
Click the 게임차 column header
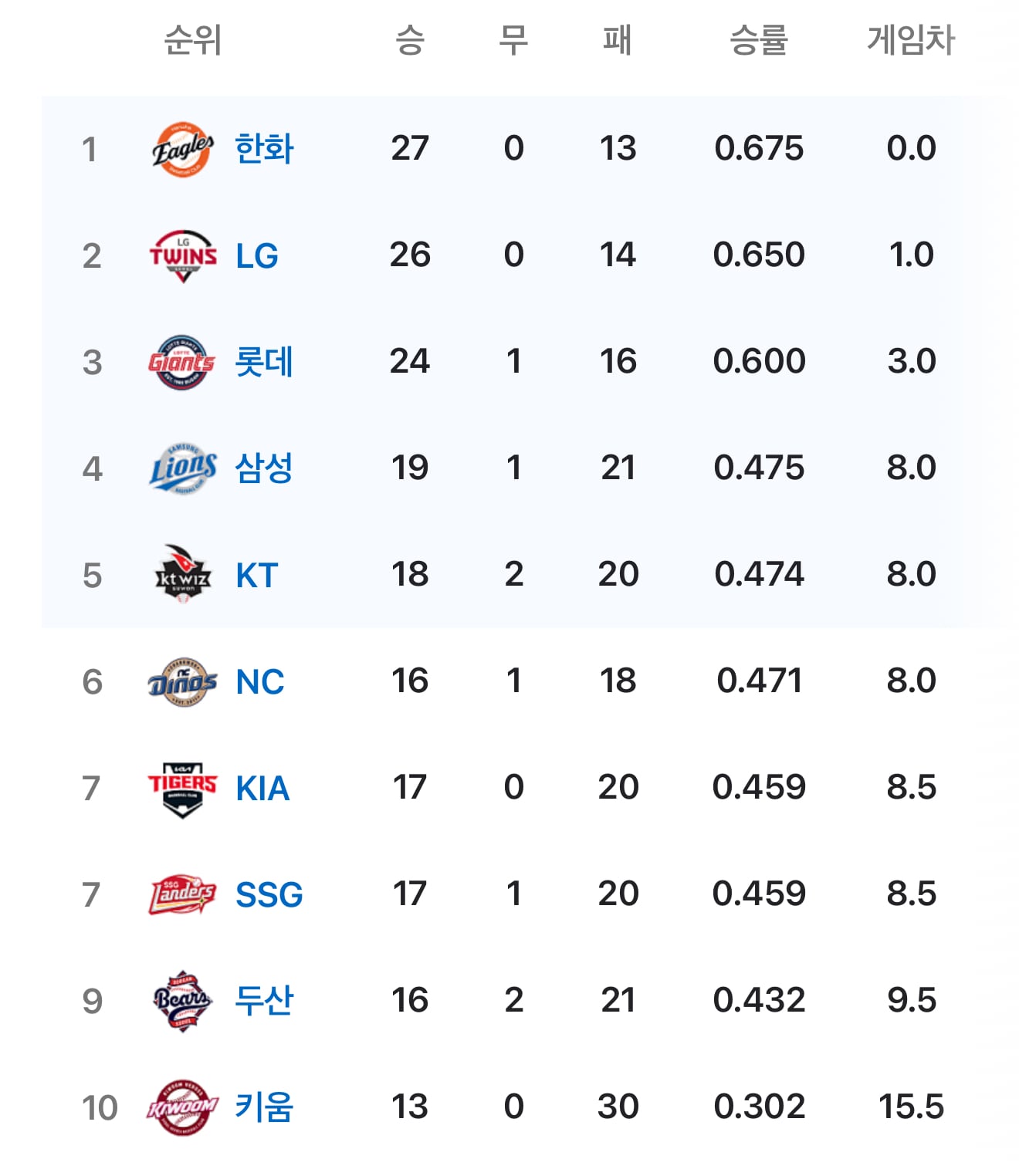(911, 39)
